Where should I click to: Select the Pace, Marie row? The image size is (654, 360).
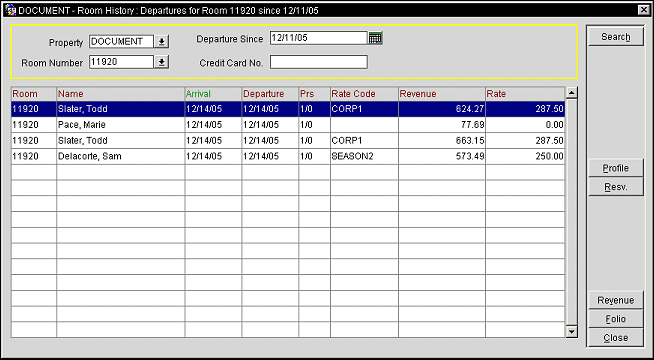coord(288,125)
